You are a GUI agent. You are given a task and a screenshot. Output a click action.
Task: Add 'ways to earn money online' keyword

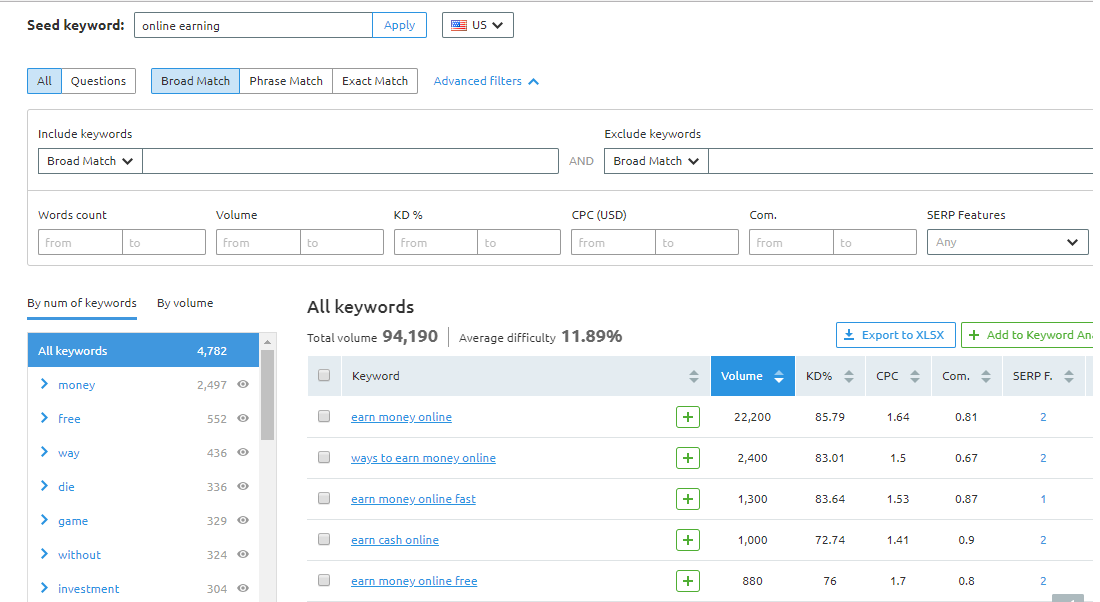688,458
